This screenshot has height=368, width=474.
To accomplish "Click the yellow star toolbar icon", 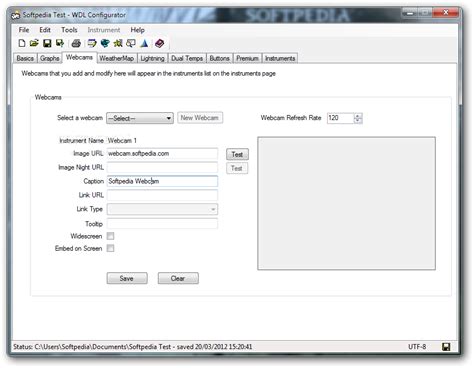I will (118, 43).
